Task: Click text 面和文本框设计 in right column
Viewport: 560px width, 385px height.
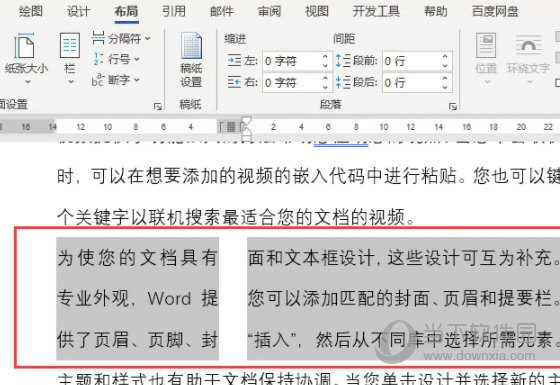Action: [x=311, y=258]
